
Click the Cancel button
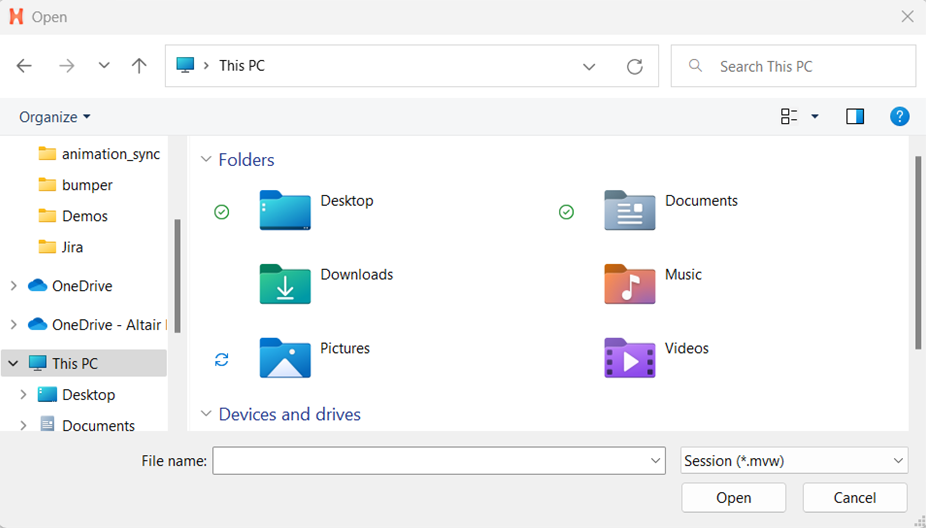pyautogui.click(x=854, y=498)
